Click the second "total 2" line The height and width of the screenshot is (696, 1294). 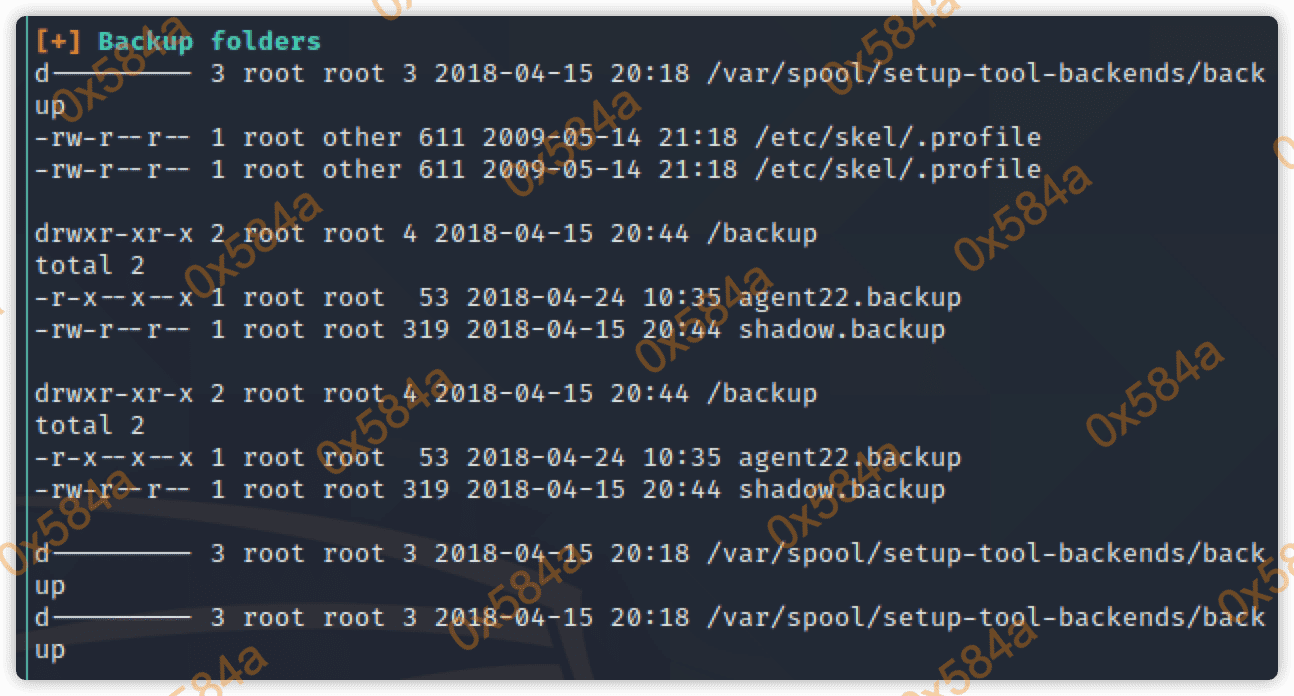point(90,425)
